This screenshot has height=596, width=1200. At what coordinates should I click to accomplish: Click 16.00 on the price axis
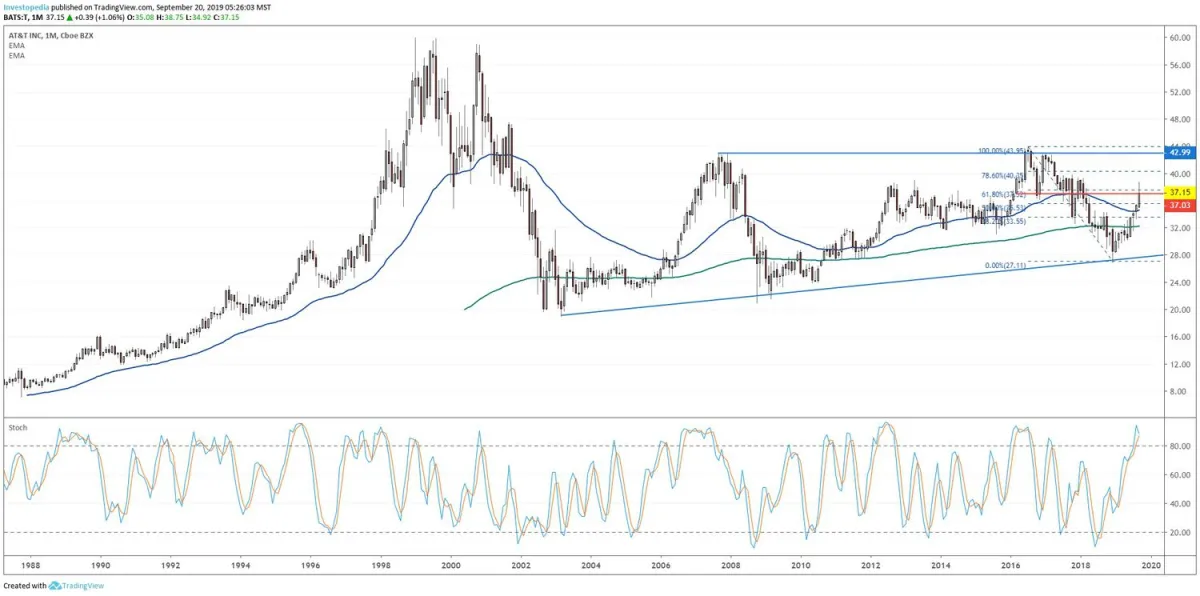coord(1178,337)
